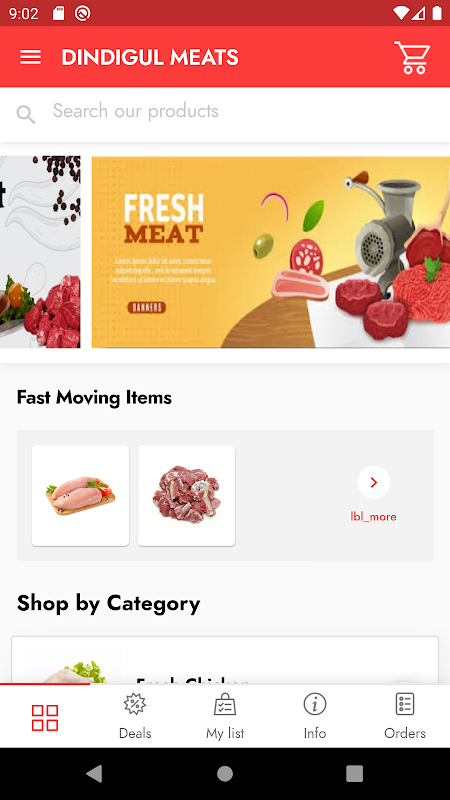Open the Fresh Meat banner
The height and width of the screenshot is (800, 450).
[x=270, y=252]
